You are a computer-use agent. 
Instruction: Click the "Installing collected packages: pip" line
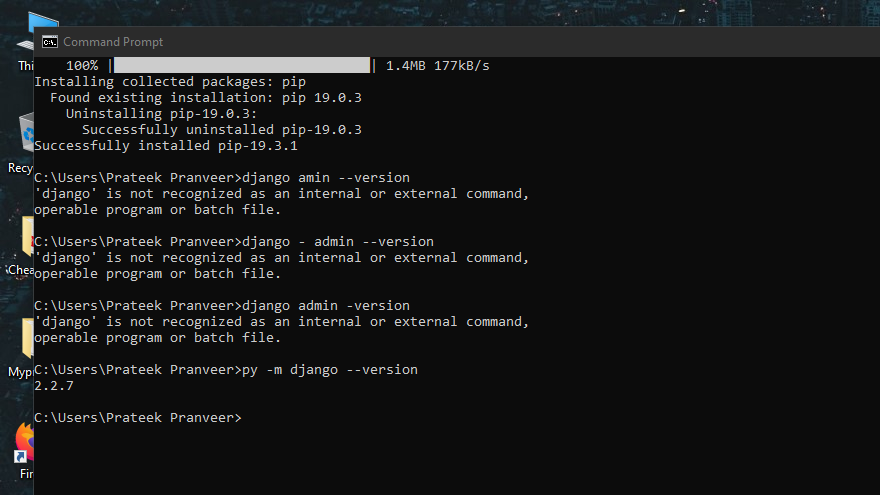pos(170,81)
